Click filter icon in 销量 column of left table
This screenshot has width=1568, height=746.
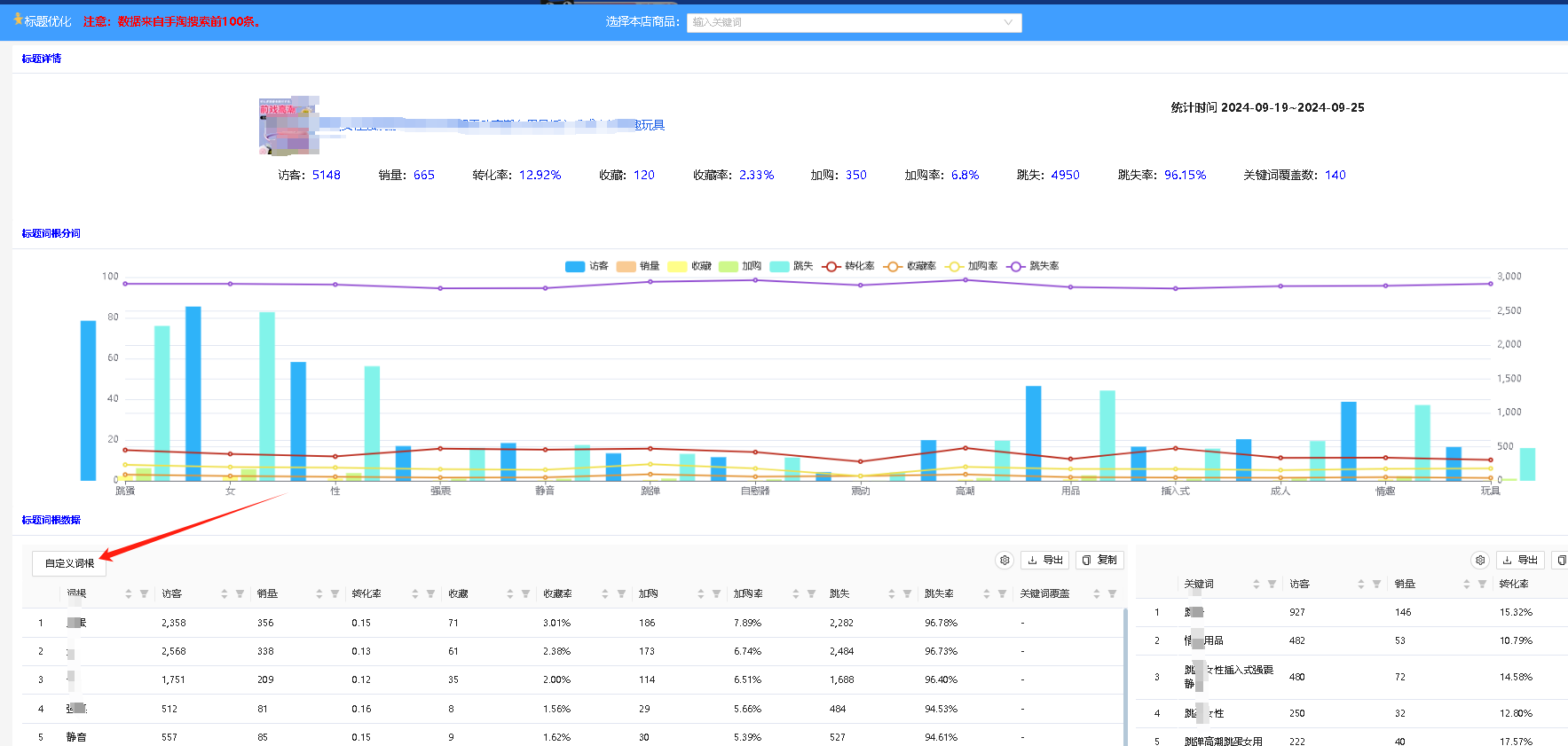click(335, 593)
